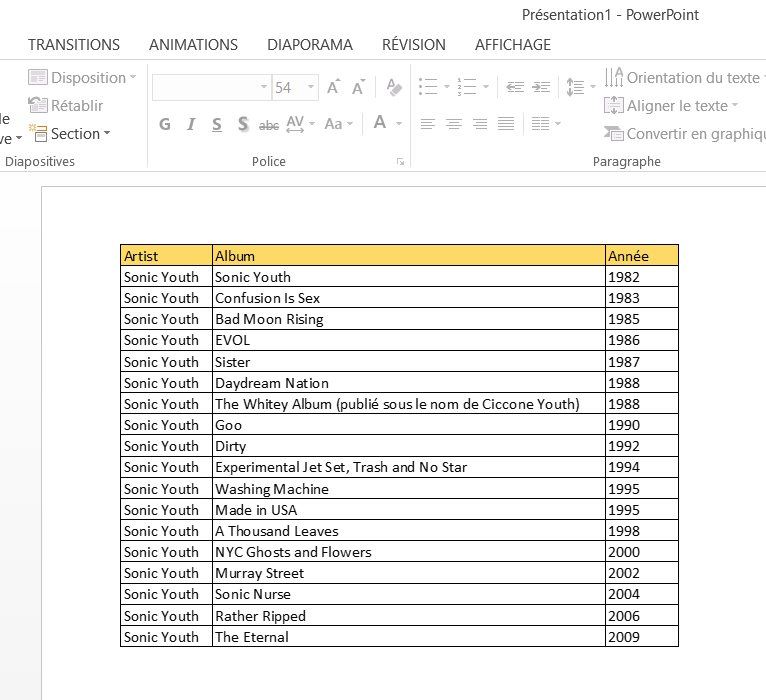Align text right
Image resolution: width=766 pixels, height=700 pixels.
pos(480,124)
